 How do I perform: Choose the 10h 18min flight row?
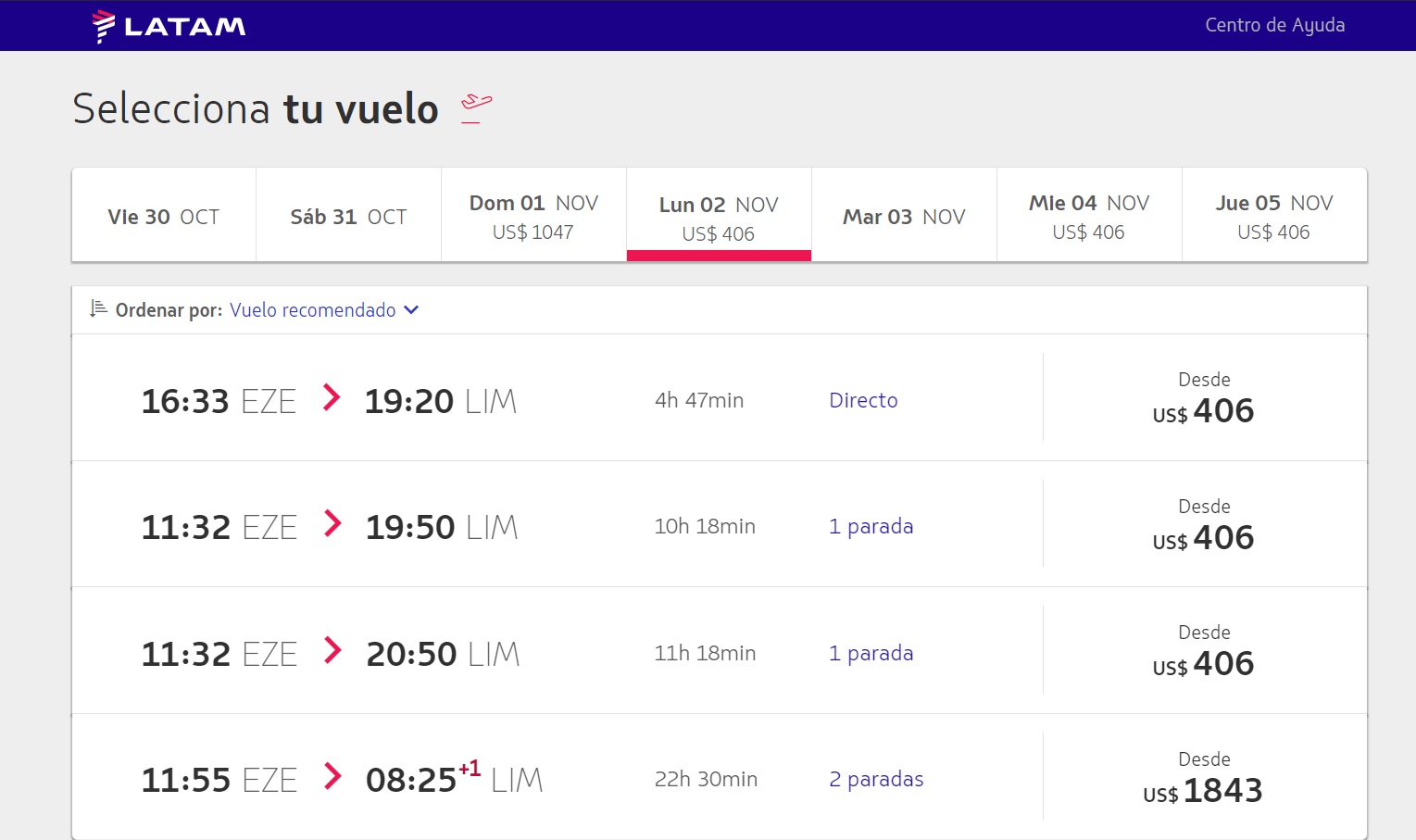pyautogui.click(x=720, y=524)
